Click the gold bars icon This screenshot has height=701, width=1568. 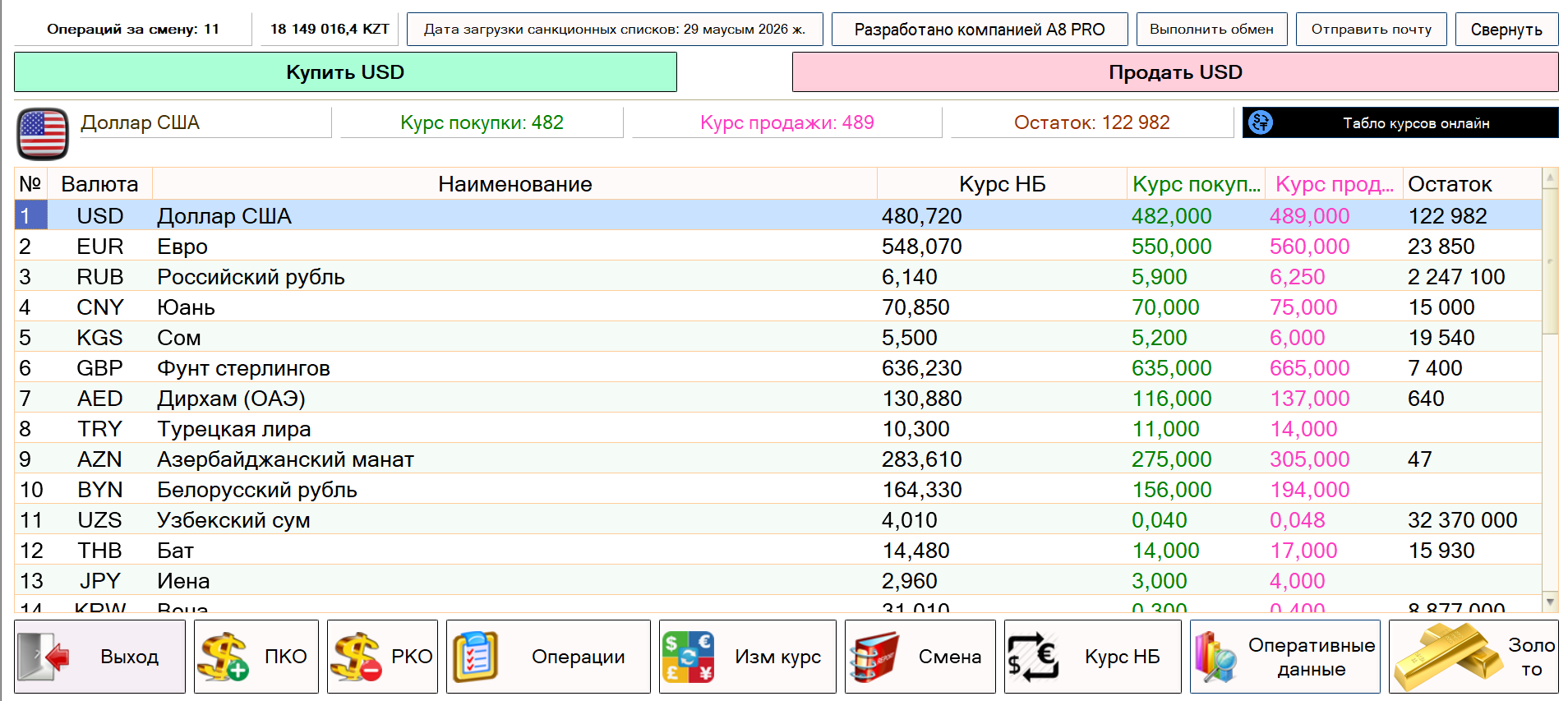click(1448, 657)
